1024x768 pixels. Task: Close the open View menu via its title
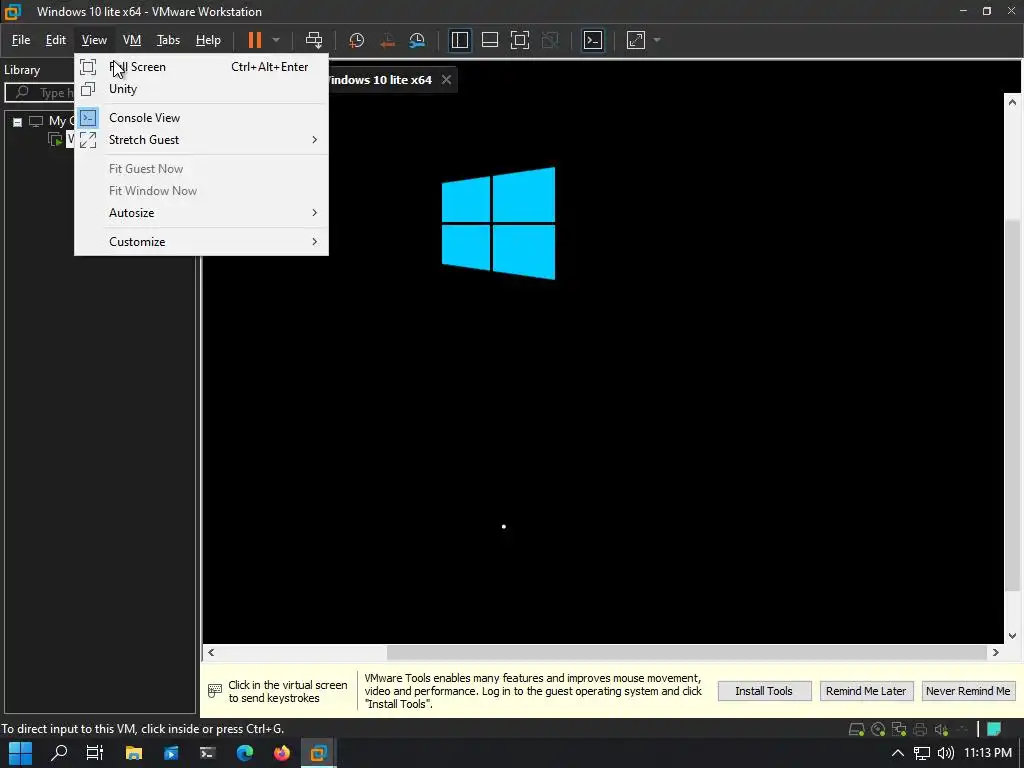pos(94,40)
